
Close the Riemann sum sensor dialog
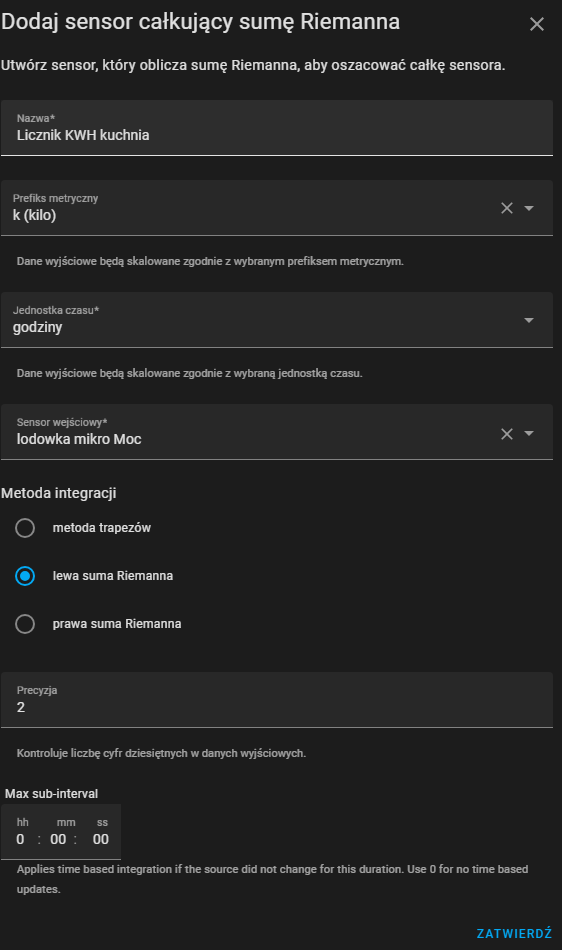coord(537,24)
